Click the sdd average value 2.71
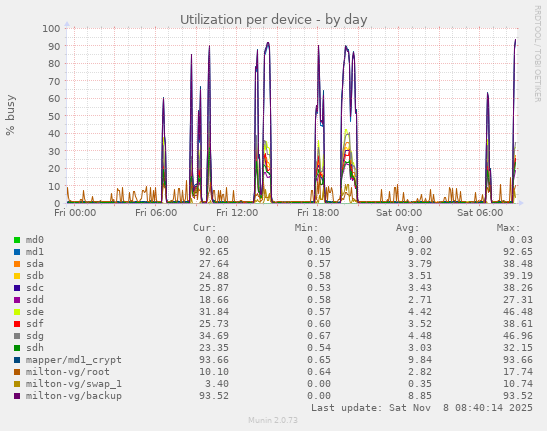Viewport: 547px width, 431px height. 420,300
